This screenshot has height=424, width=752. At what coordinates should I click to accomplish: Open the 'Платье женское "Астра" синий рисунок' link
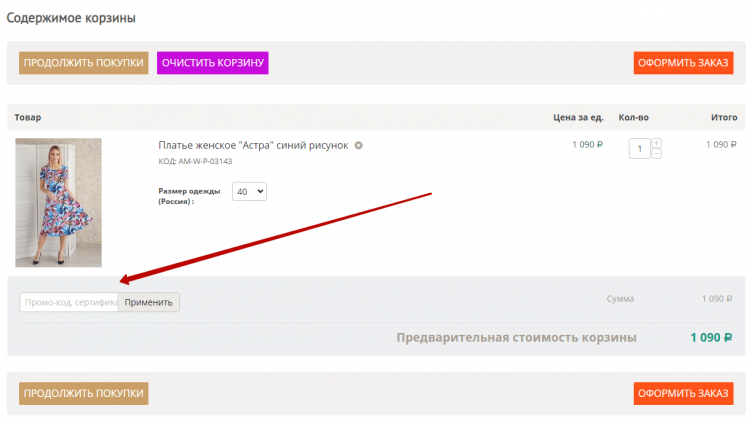[253, 145]
